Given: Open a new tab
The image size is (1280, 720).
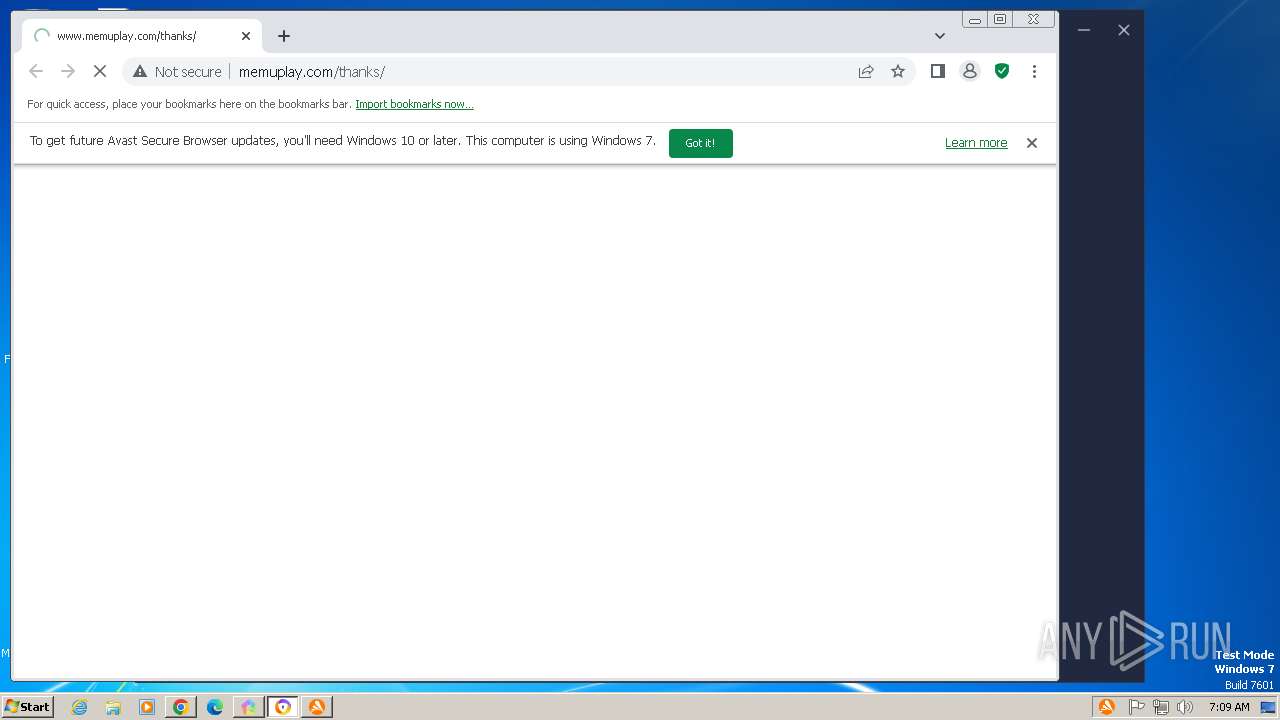Looking at the screenshot, I should (284, 36).
